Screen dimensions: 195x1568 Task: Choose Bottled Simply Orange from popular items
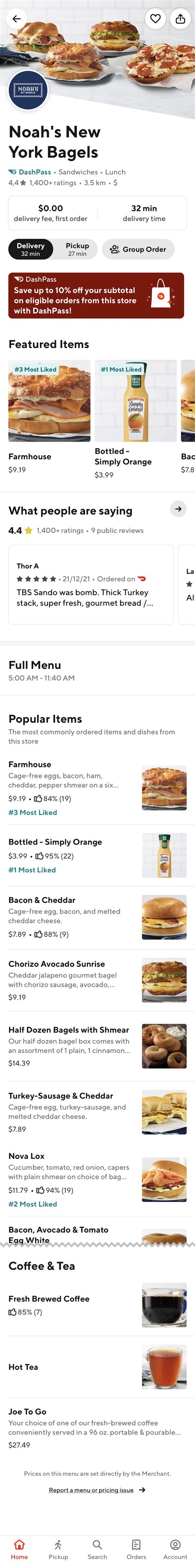click(x=97, y=854)
